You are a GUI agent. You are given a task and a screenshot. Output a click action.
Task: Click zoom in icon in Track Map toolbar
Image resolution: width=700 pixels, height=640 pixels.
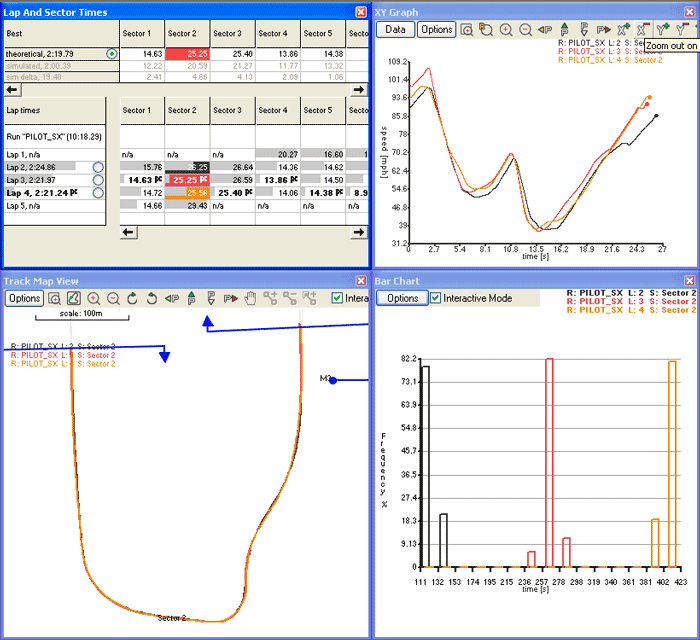point(93,298)
